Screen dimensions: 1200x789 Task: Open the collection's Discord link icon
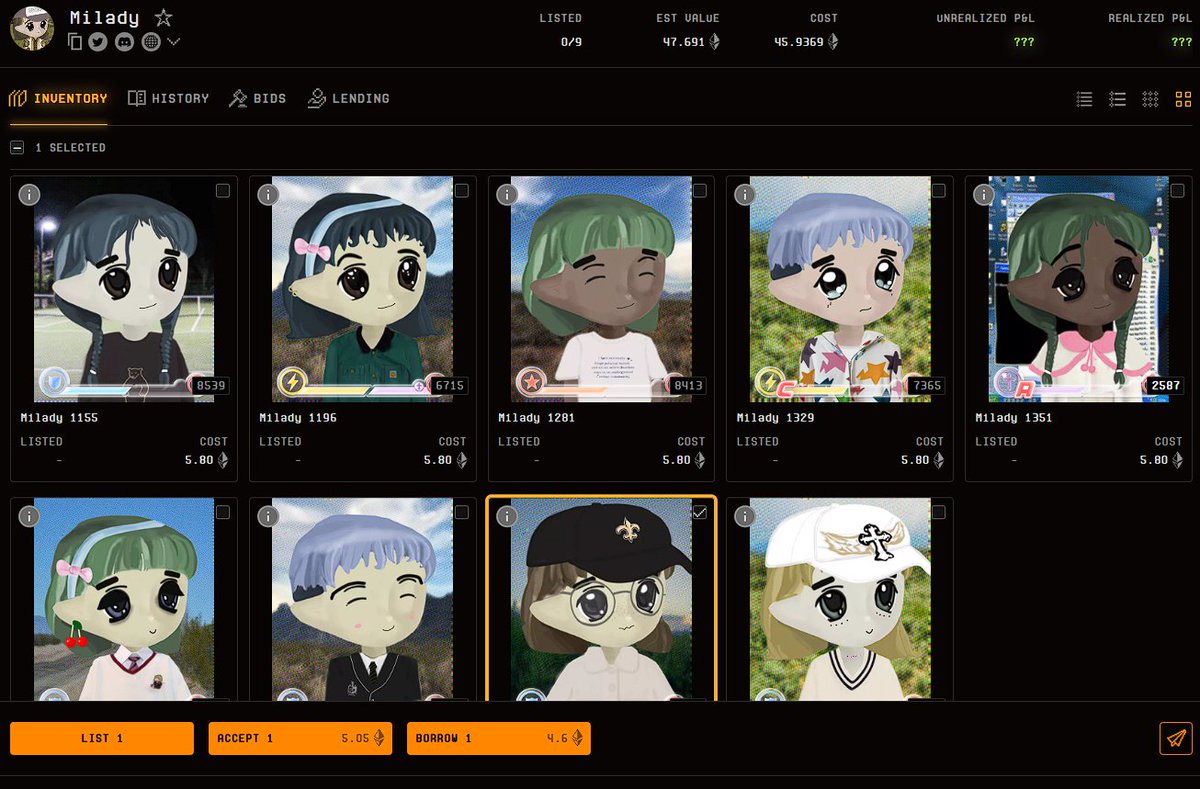tap(124, 41)
